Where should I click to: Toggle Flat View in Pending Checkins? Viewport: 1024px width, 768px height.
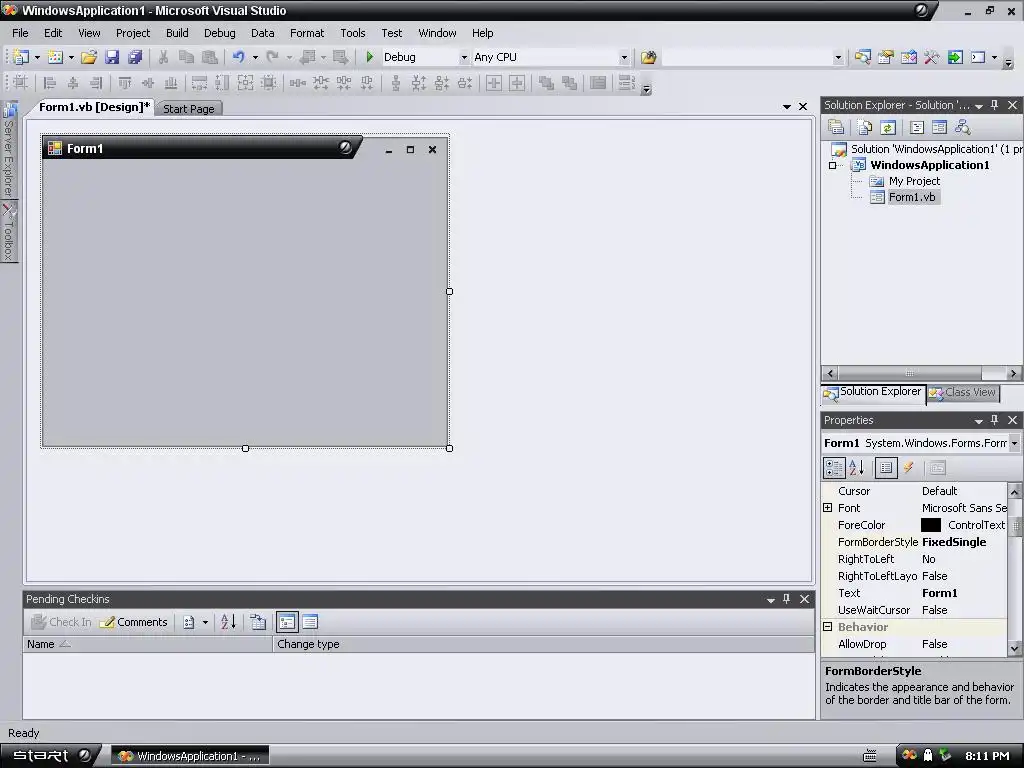click(x=287, y=622)
